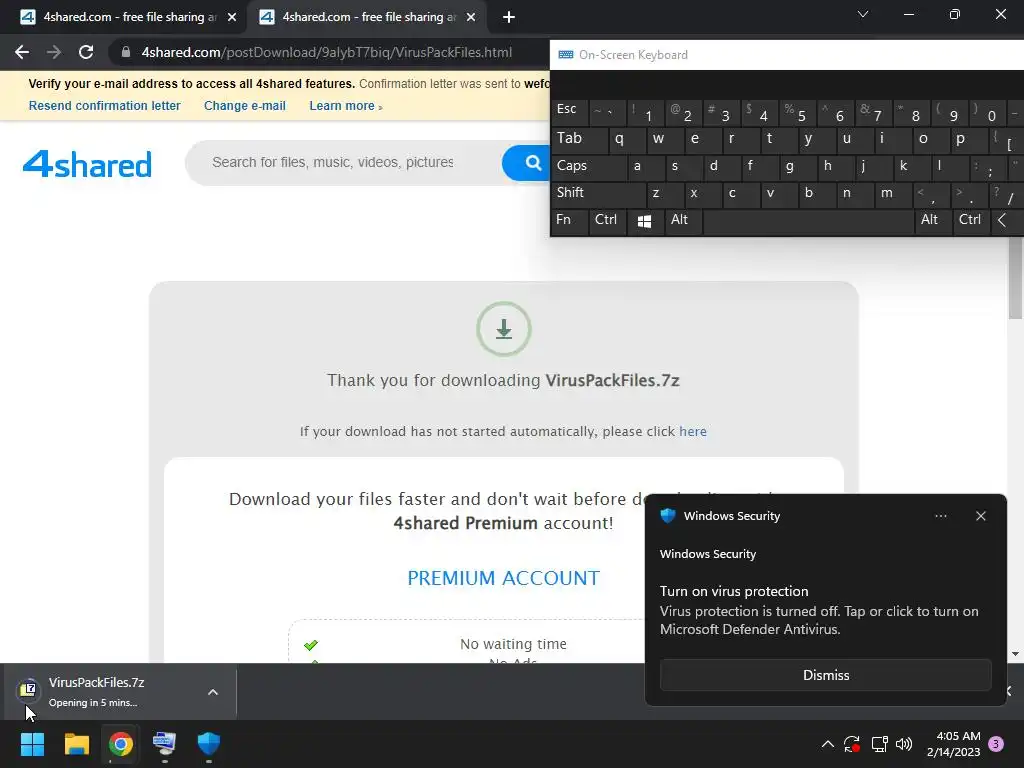Click the Windows logo key on the On-Screen Keyboard

click(x=645, y=221)
